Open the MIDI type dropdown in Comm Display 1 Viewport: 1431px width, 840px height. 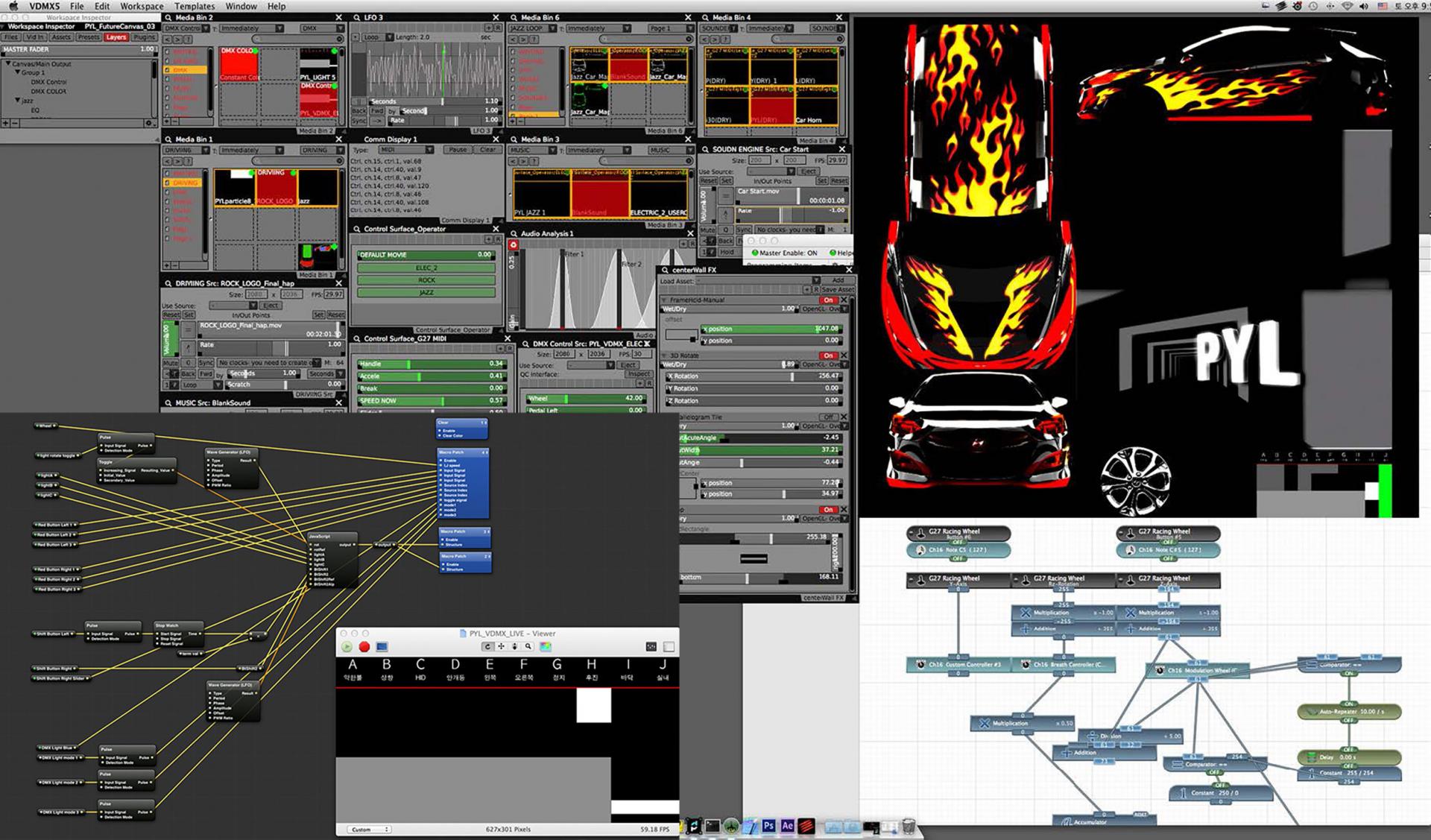(406, 150)
